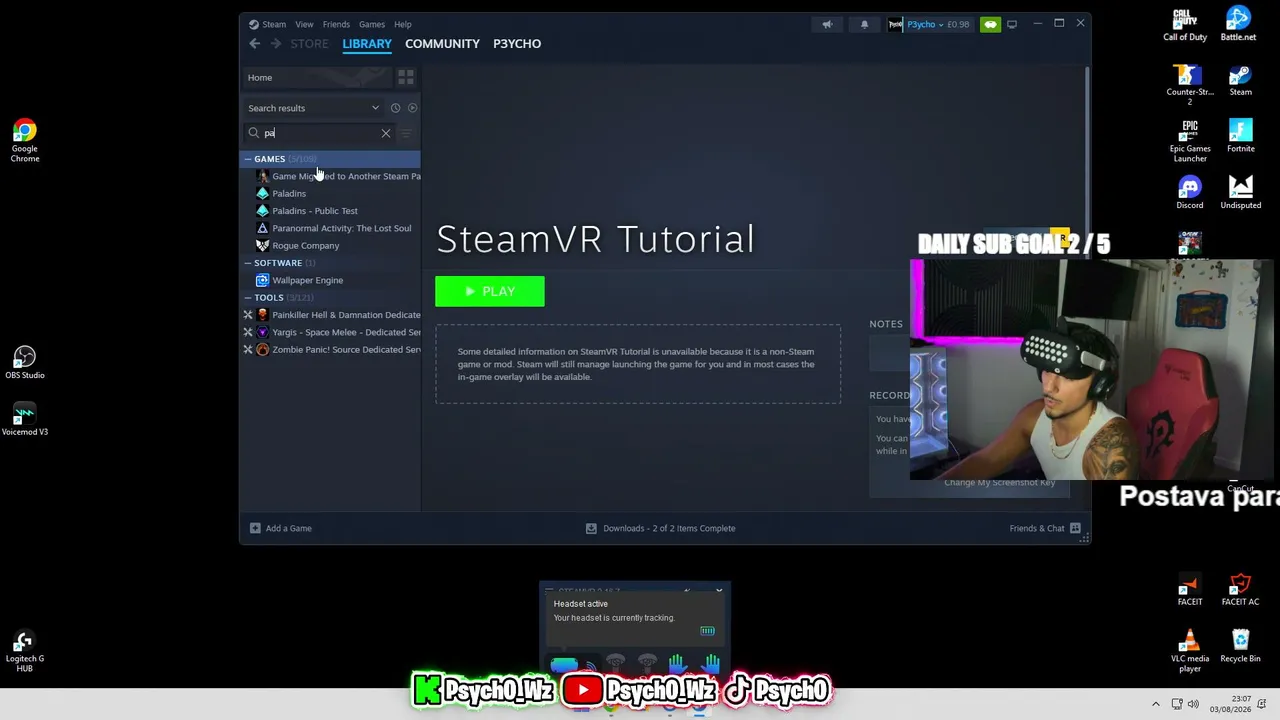1280x720 pixels.
Task: Collapse the SOFTWARE category in library
Action: (248, 263)
